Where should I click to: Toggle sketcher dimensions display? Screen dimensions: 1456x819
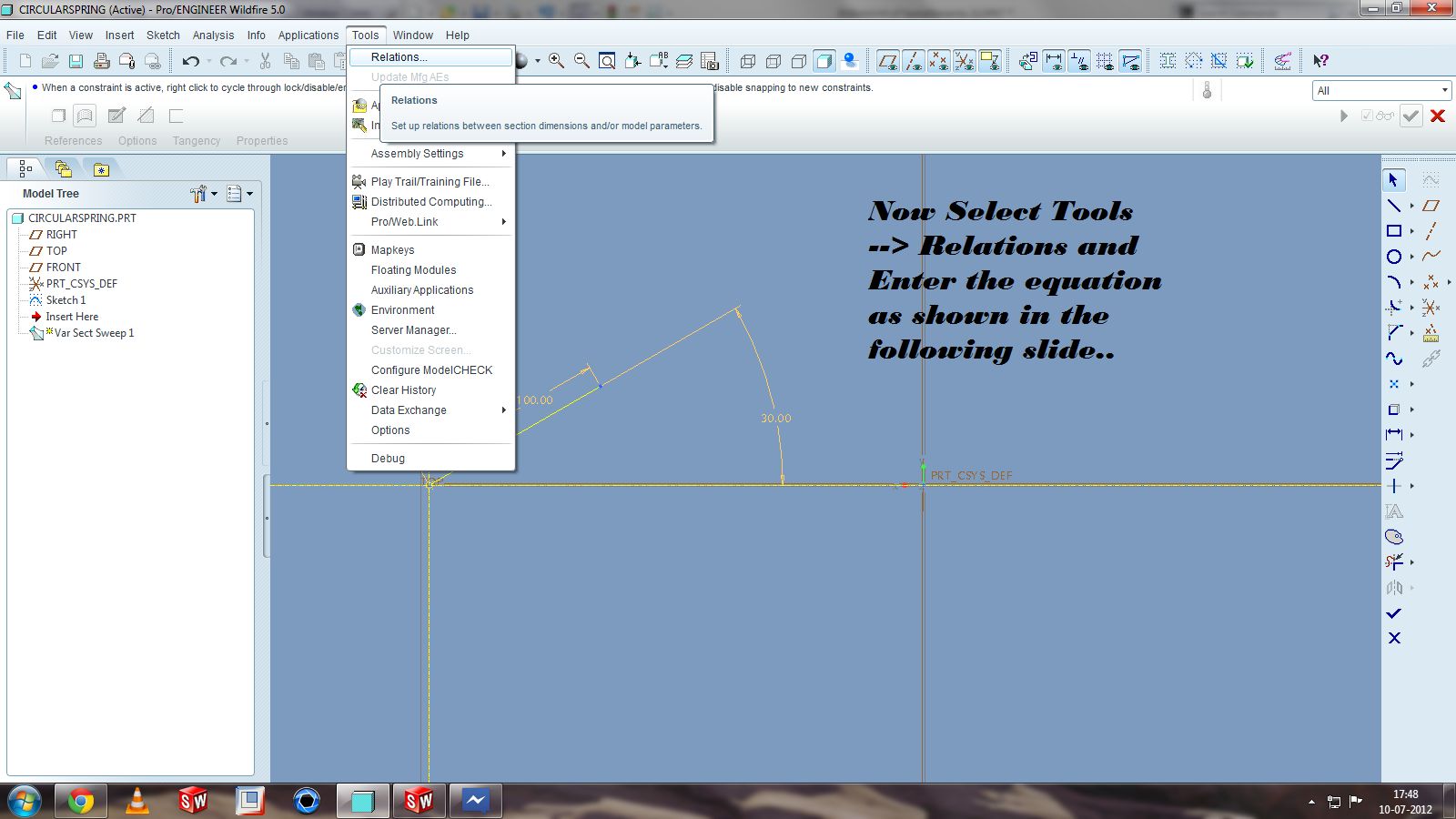1054,61
